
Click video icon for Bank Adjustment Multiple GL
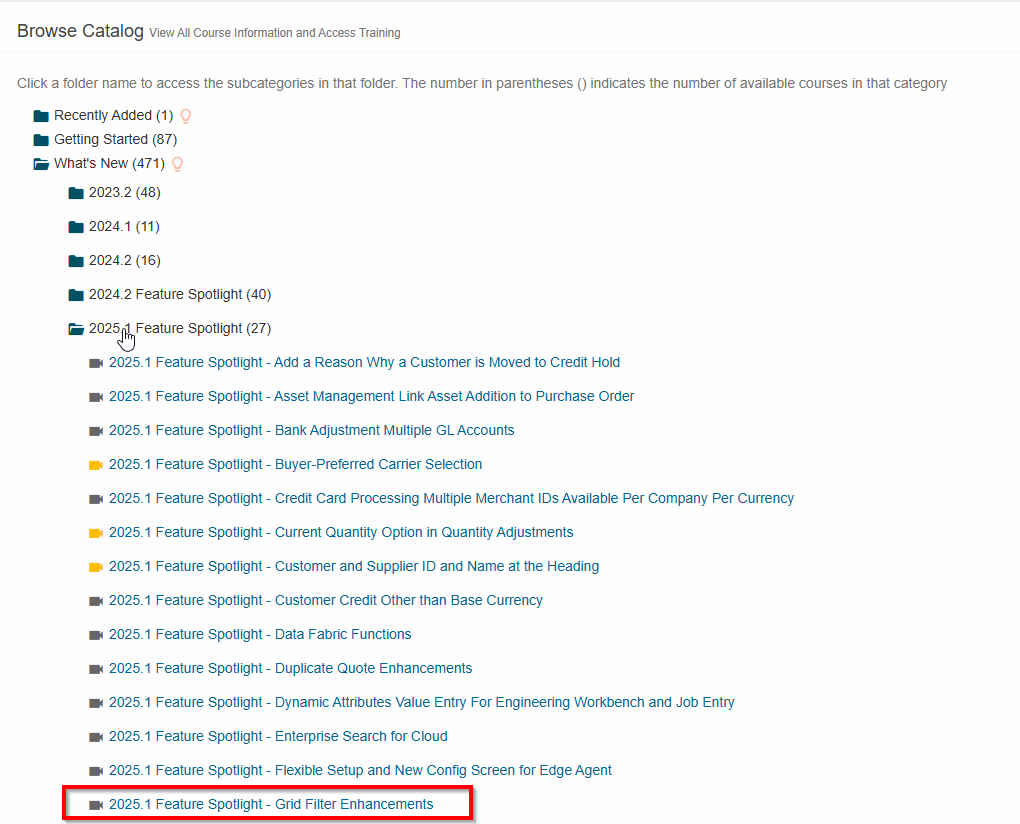[x=96, y=431]
